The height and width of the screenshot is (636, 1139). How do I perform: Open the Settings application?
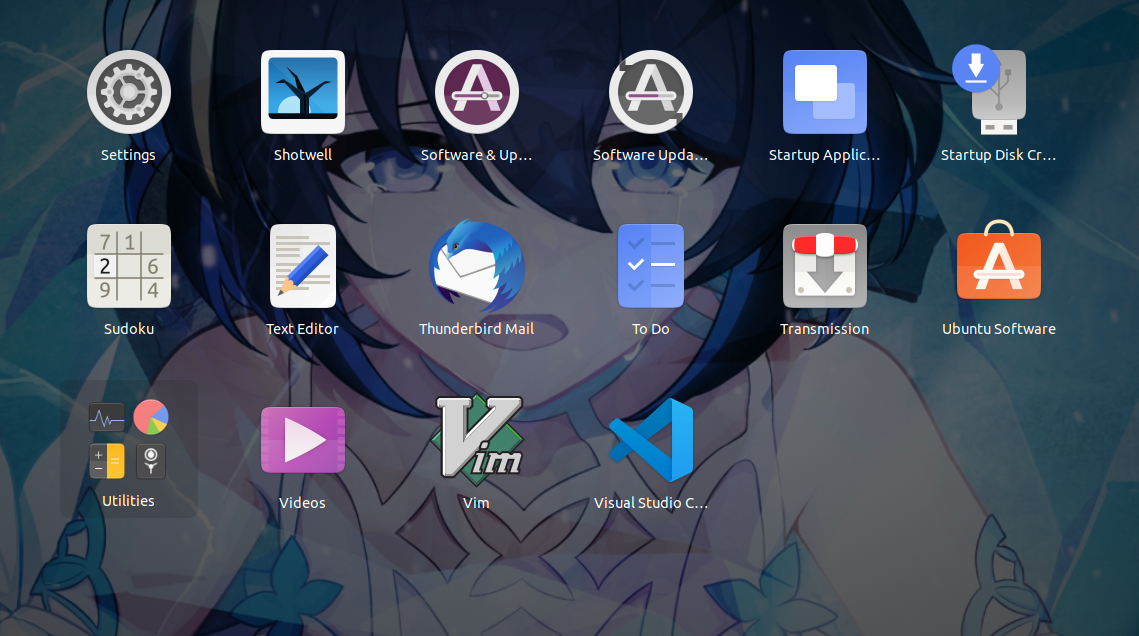(128, 91)
